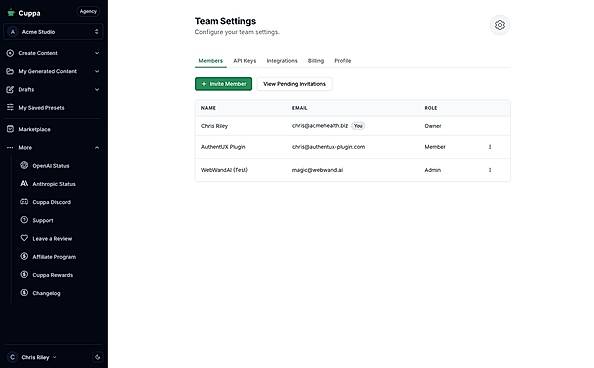Viewport: 594px width, 368px height.
Task: Click the My Generated Content folder icon
Action: (x=10, y=71)
